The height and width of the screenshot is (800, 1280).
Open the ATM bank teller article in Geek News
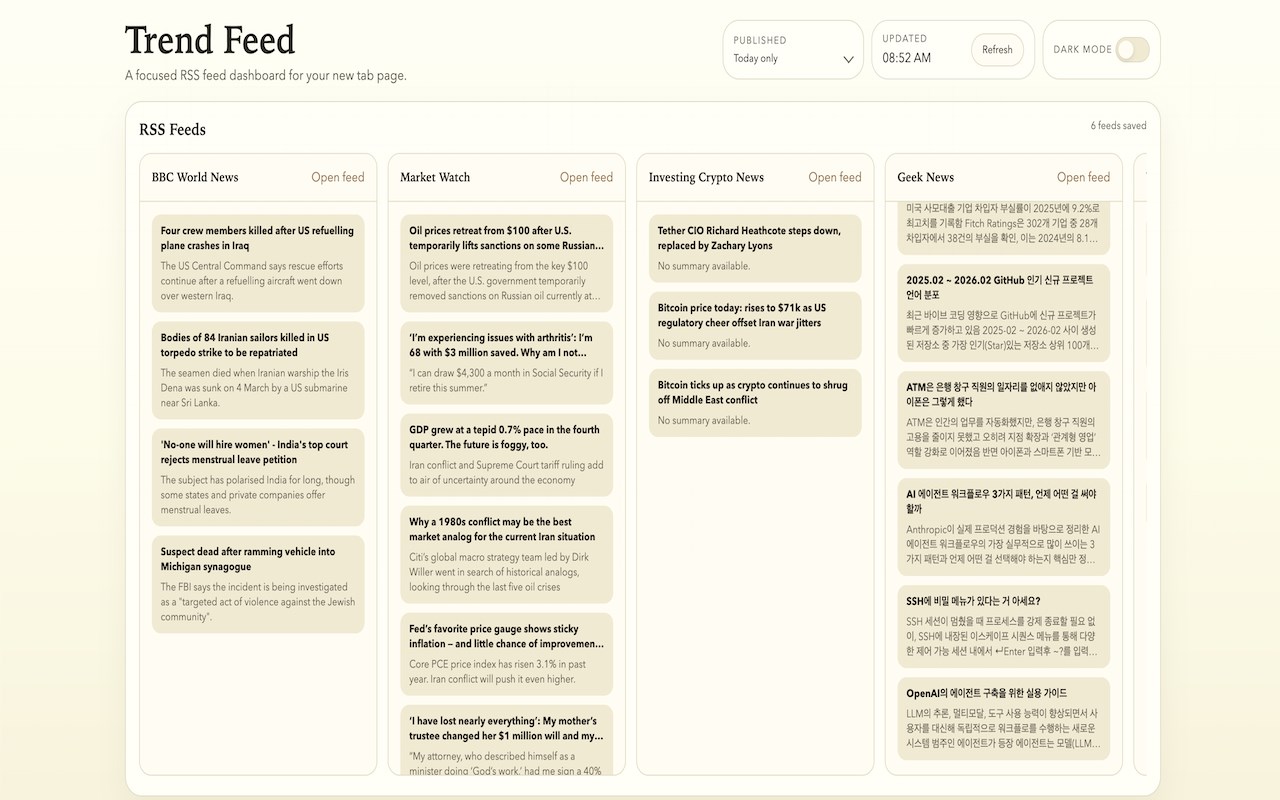click(1003, 419)
